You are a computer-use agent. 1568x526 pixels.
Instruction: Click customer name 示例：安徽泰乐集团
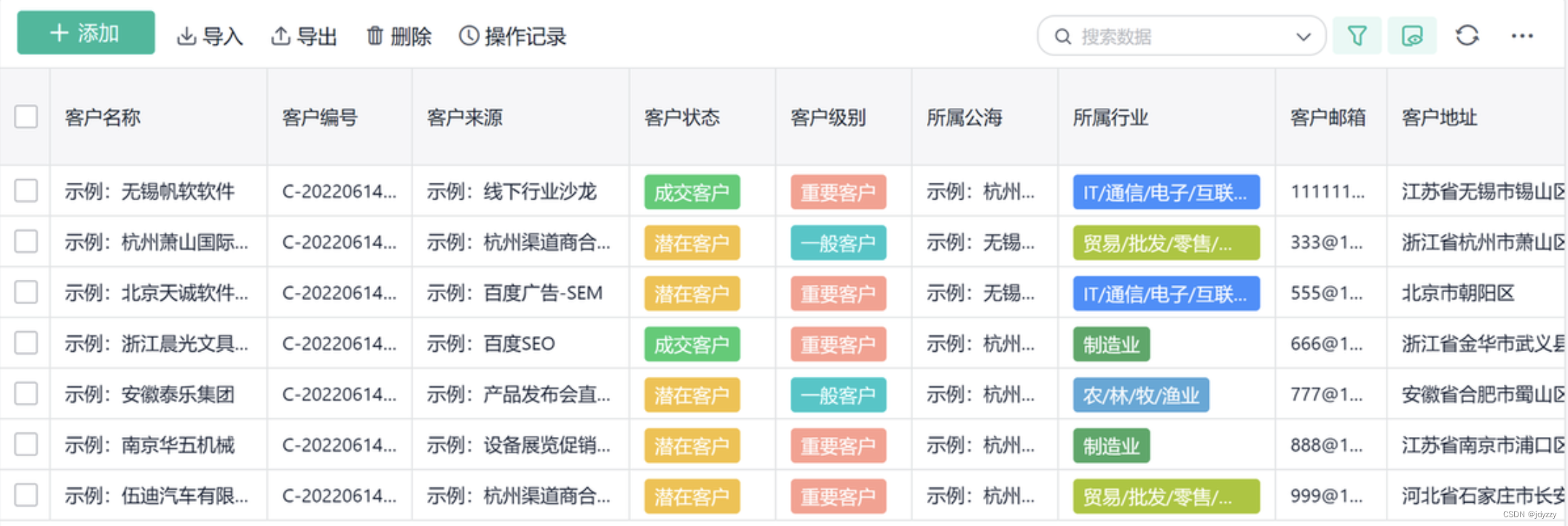149,394
